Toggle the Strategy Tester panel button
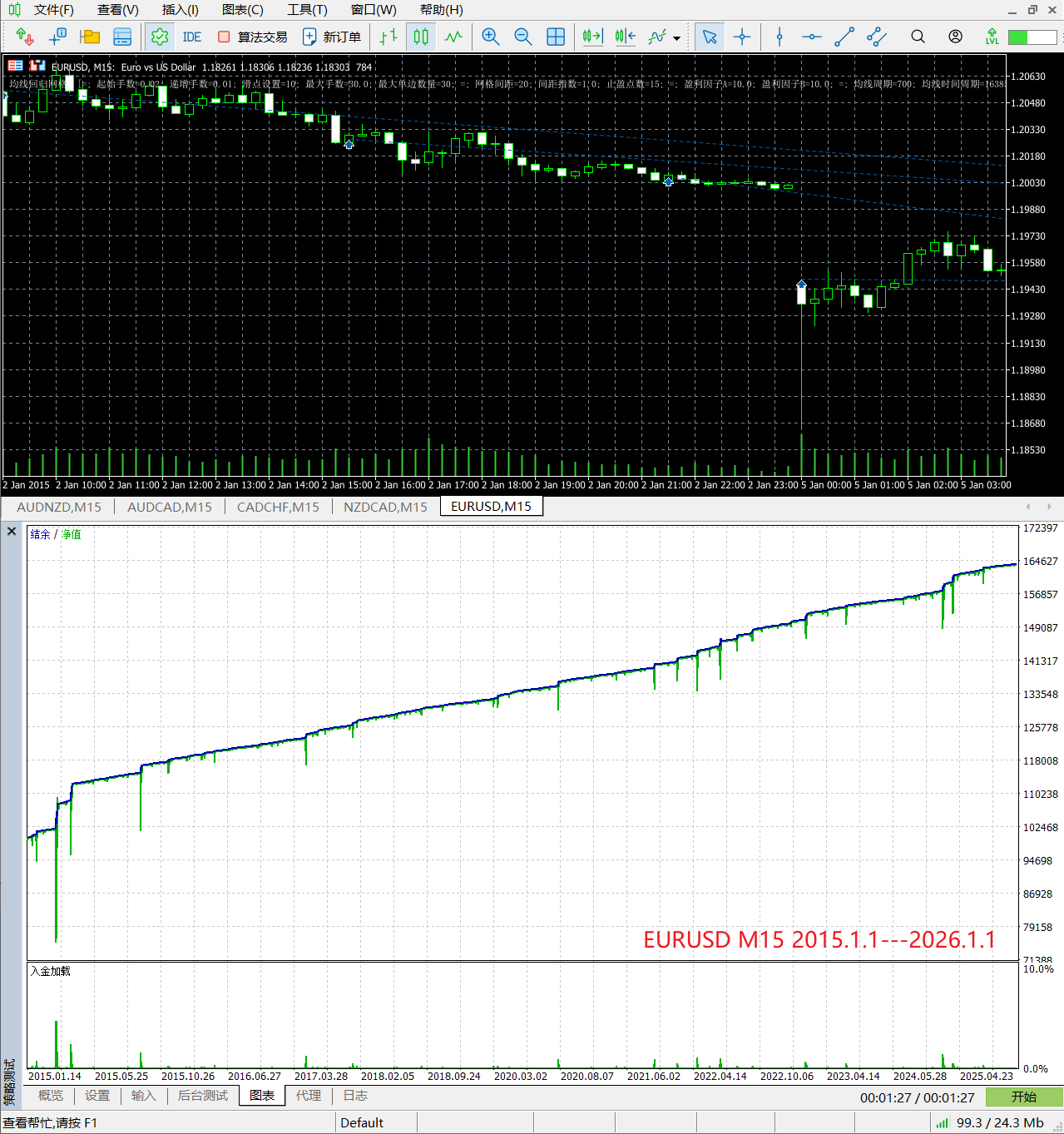 pyautogui.click(x=159, y=37)
